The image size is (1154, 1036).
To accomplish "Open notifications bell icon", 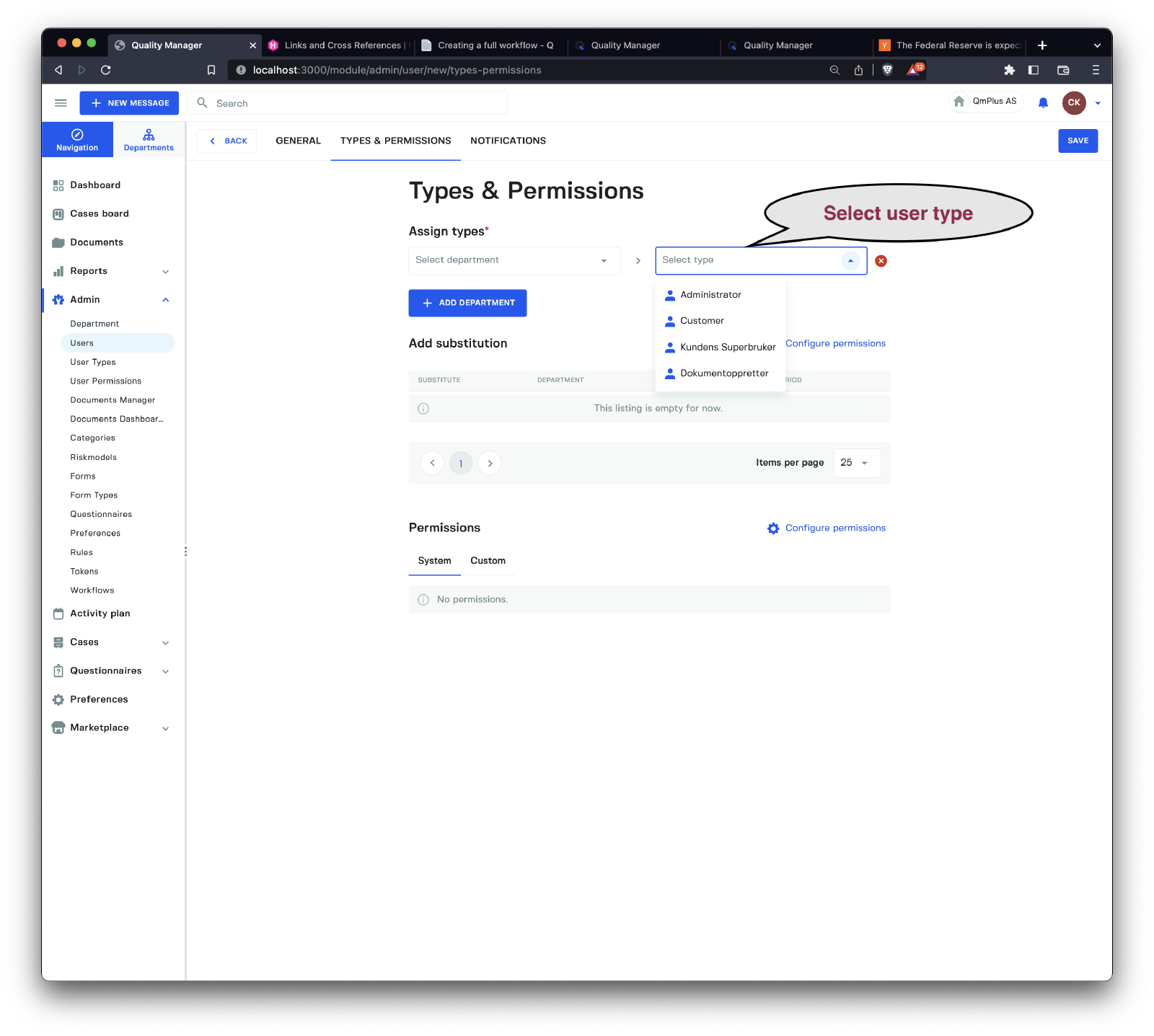I will 1043,103.
